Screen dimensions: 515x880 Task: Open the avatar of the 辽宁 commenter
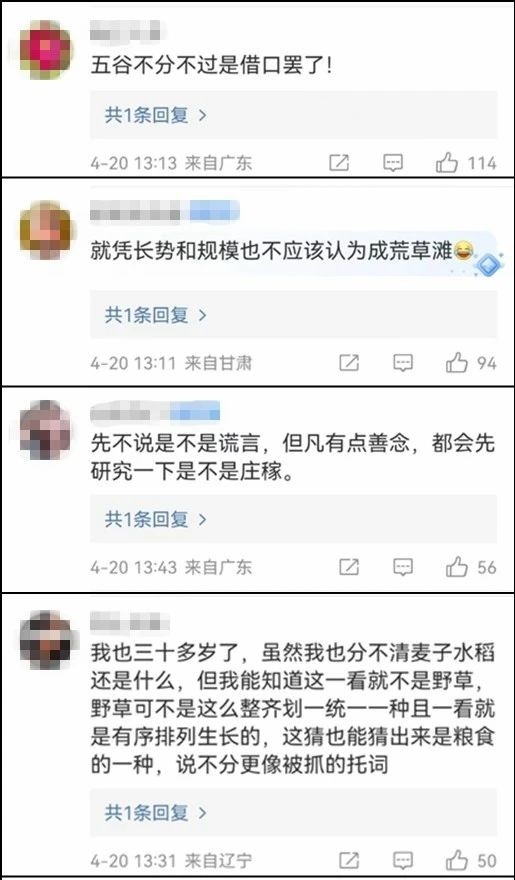pyautogui.click(x=46, y=640)
